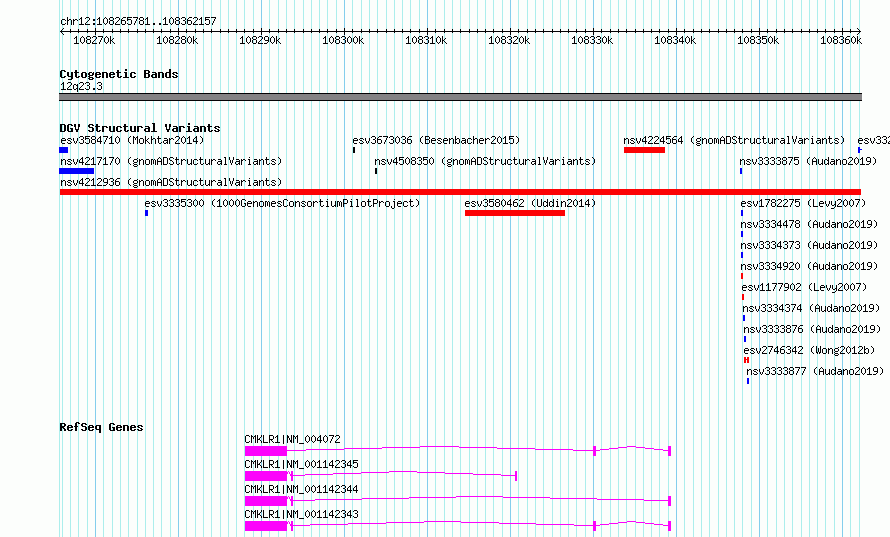Image resolution: width=890 pixels, height=537 pixels.
Task: Click the gray 12q23.3 cytogenetic band bar
Action: 460,97
